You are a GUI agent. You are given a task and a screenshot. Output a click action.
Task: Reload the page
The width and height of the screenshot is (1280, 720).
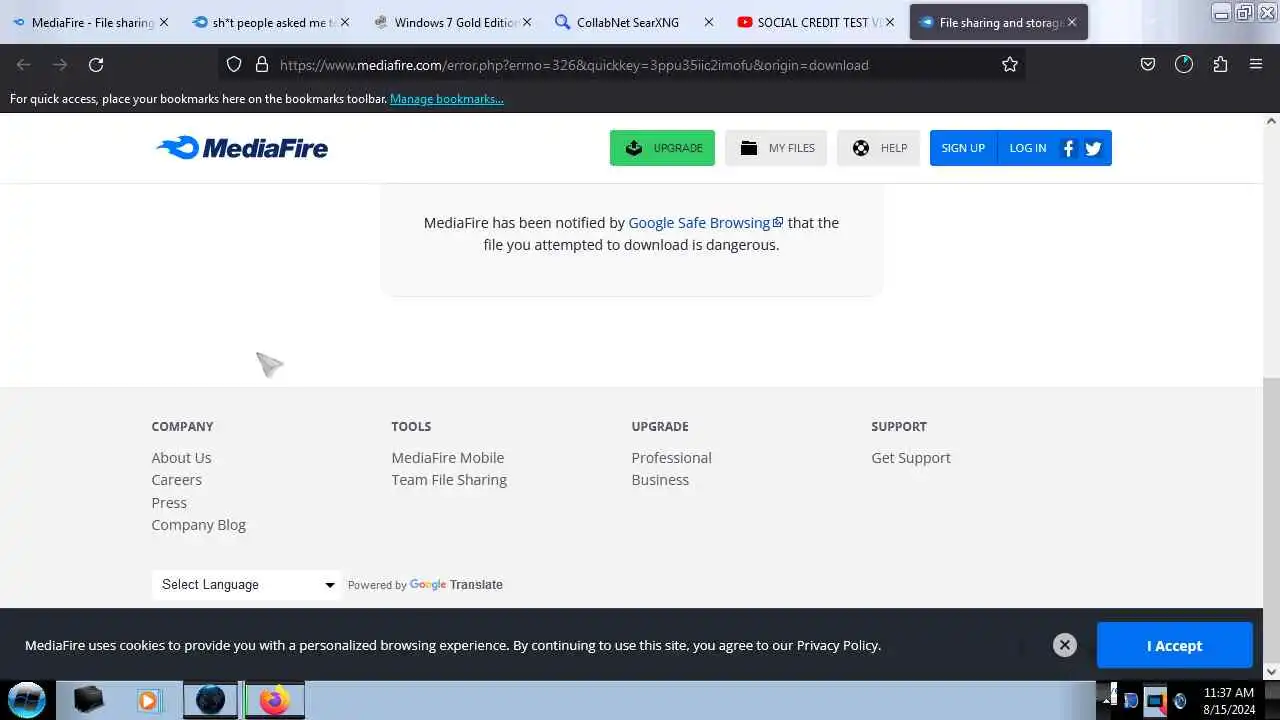96,65
